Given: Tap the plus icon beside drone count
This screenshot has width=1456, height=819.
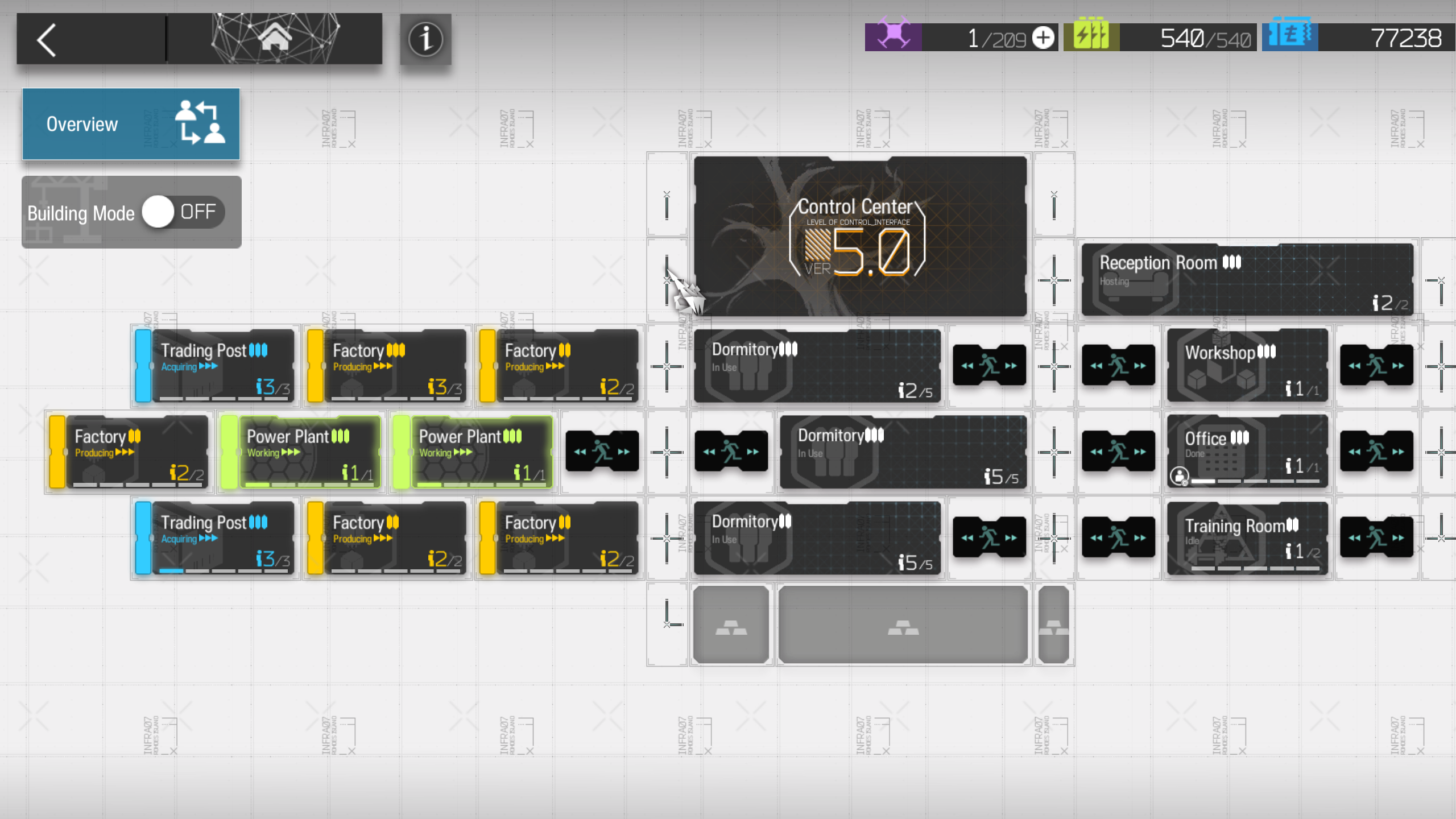Looking at the screenshot, I should click(1043, 38).
